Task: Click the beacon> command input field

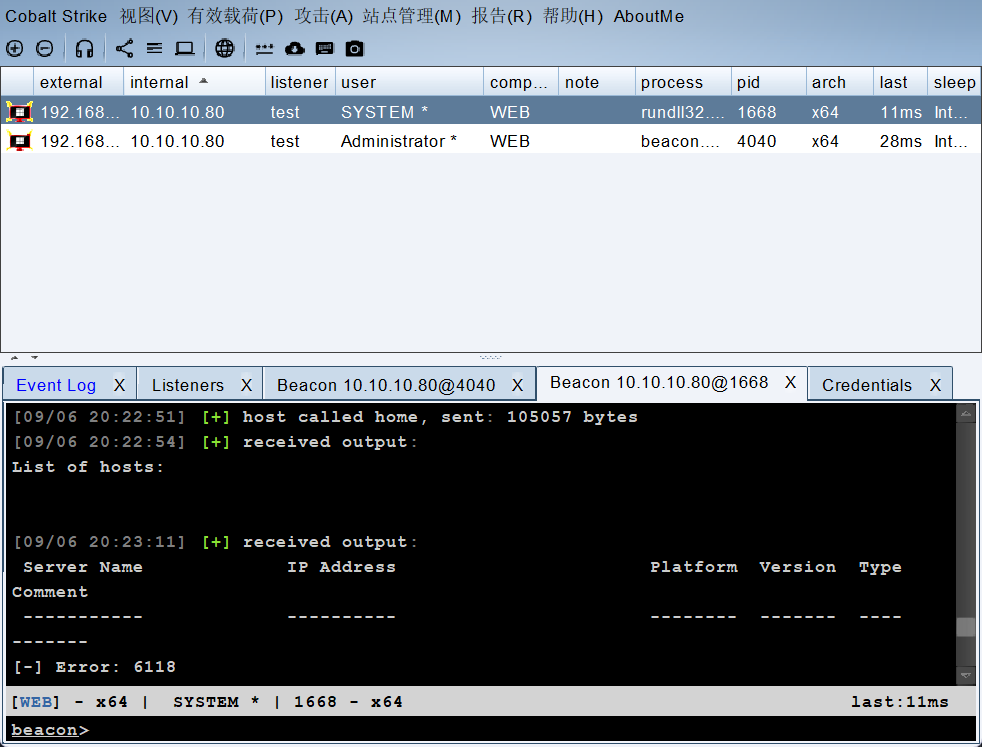Action: (490, 730)
